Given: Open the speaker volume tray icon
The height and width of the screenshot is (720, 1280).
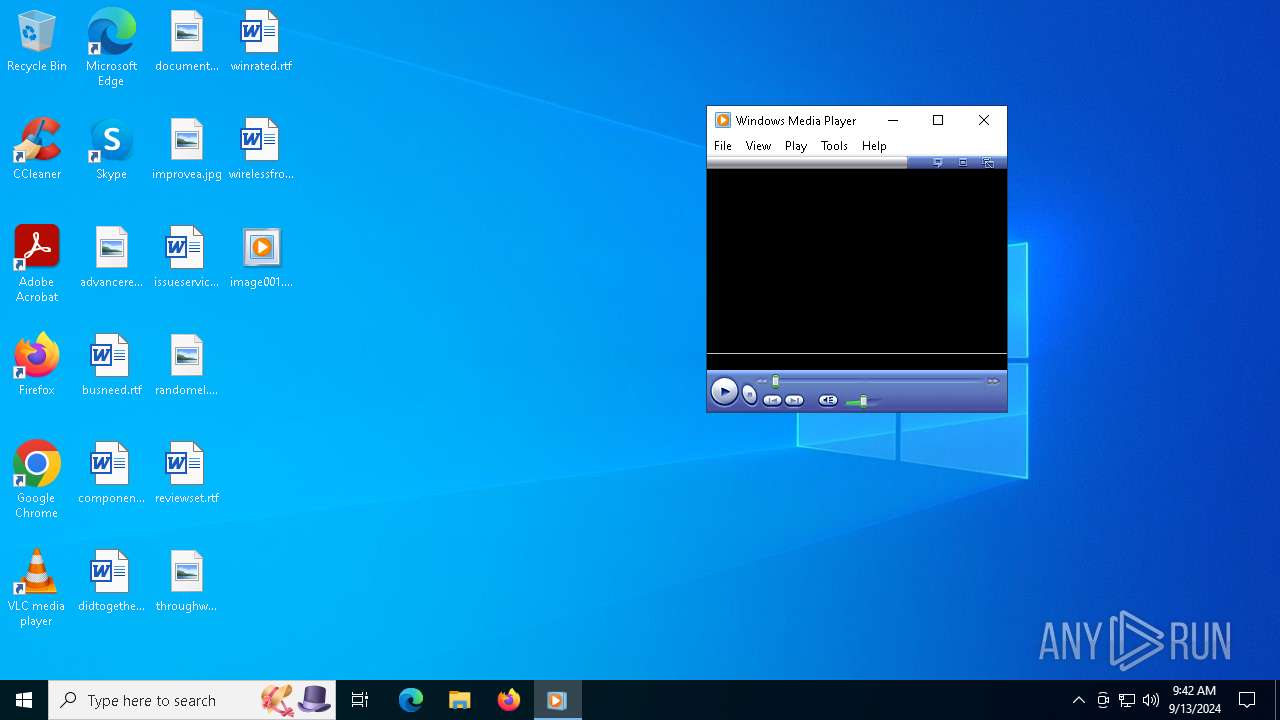Looking at the screenshot, I should (x=1151, y=700).
